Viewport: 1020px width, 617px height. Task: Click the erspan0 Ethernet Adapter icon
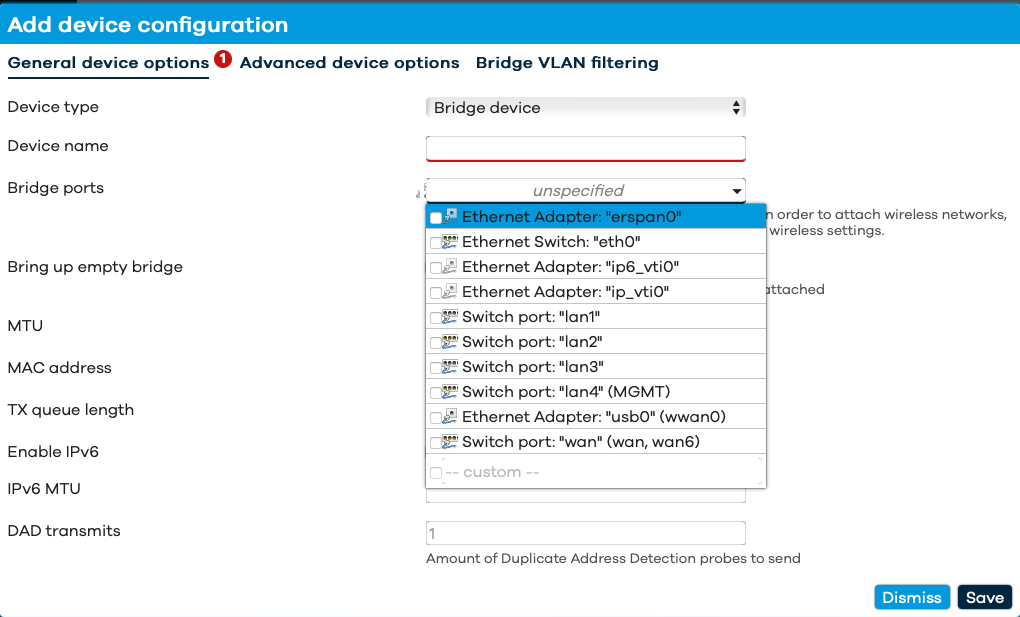pyautogui.click(x=450, y=216)
